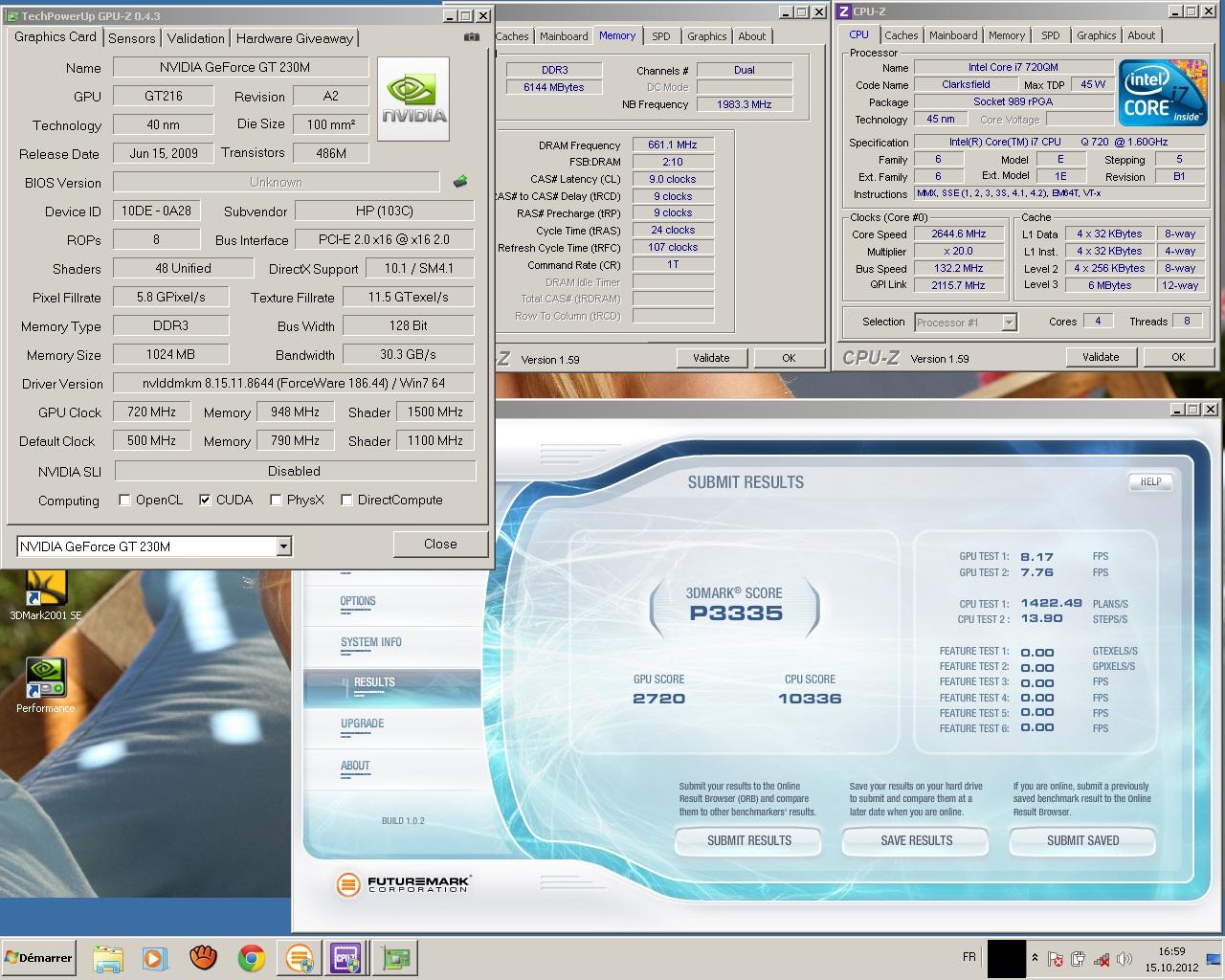Screen dimensions: 1225x980
Task: Click the volume speaker tray icon
Action: pos(1123,959)
